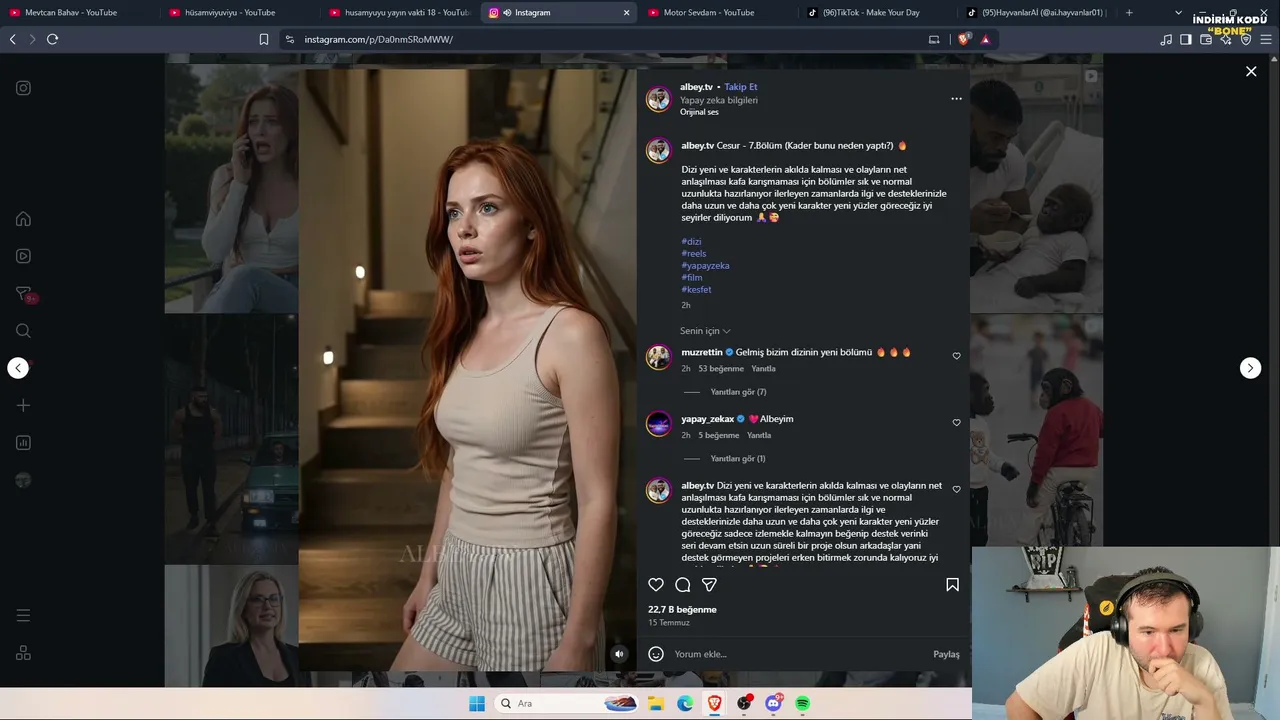
Task: Close the post overlay
Action: pyautogui.click(x=1251, y=71)
